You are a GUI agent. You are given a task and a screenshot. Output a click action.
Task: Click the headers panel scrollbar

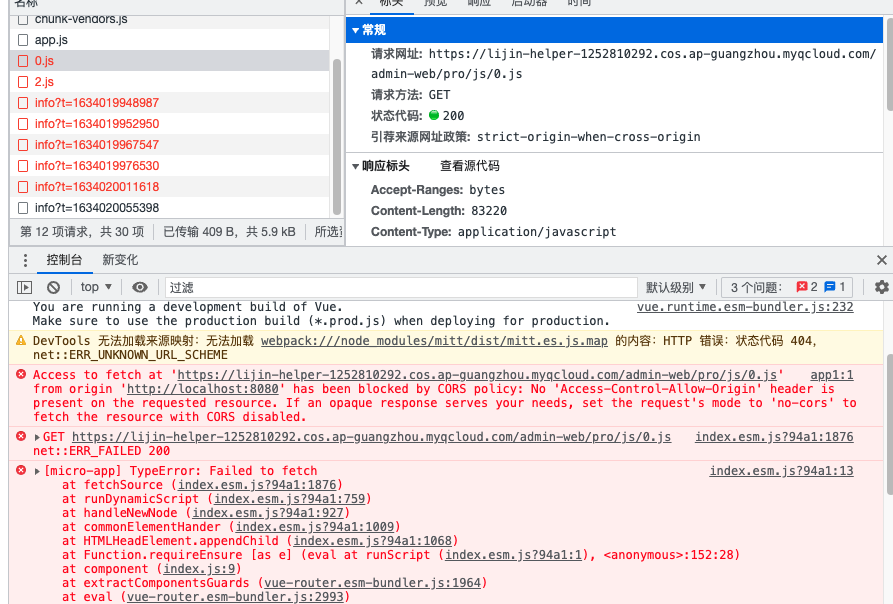coord(890,64)
